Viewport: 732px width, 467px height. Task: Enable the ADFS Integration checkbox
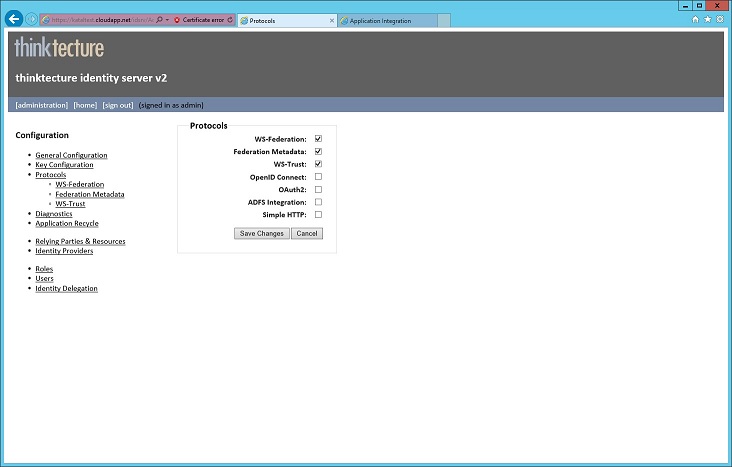click(x=318, y=202)
